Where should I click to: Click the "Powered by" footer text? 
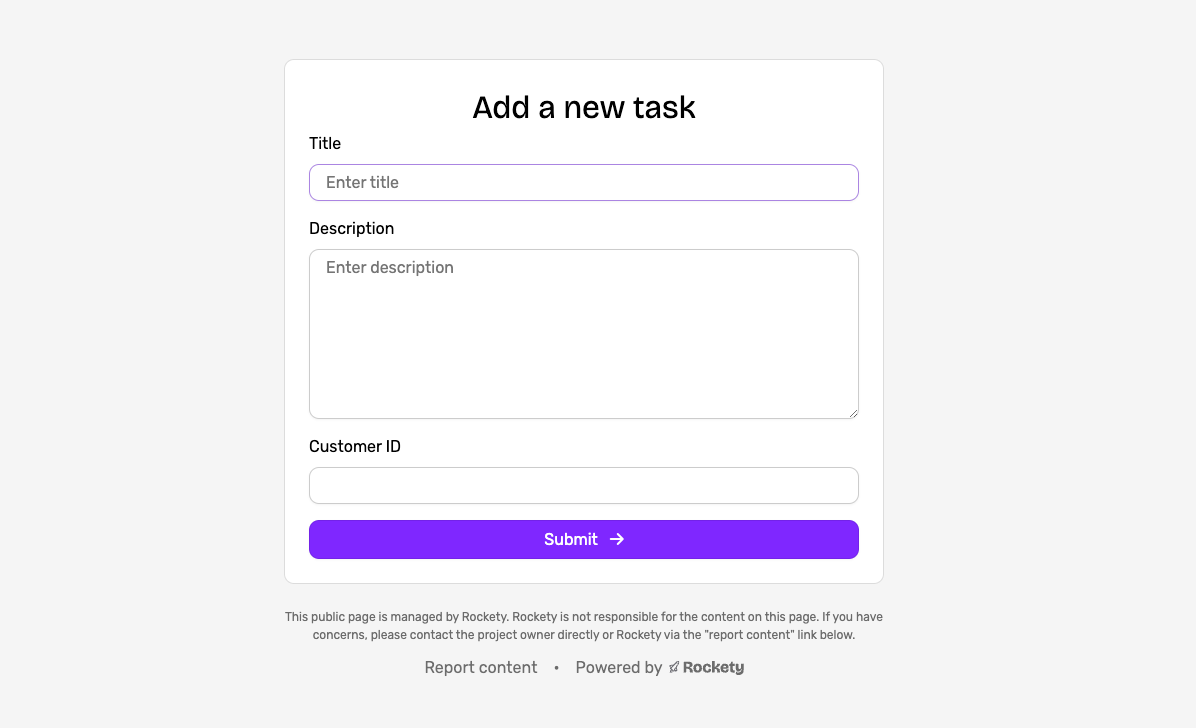(618, 667)
